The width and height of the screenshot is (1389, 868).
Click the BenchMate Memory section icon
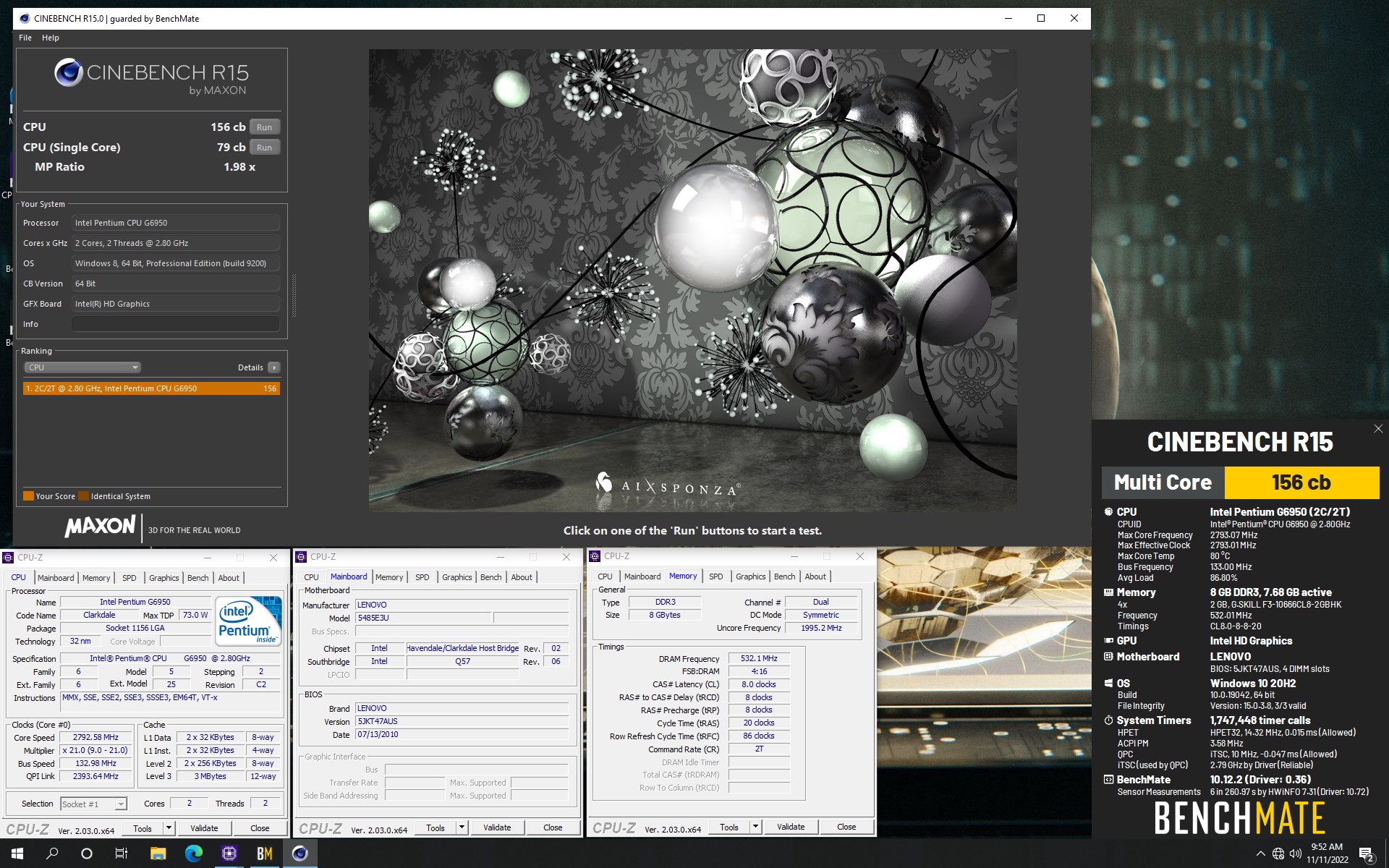1108,592
